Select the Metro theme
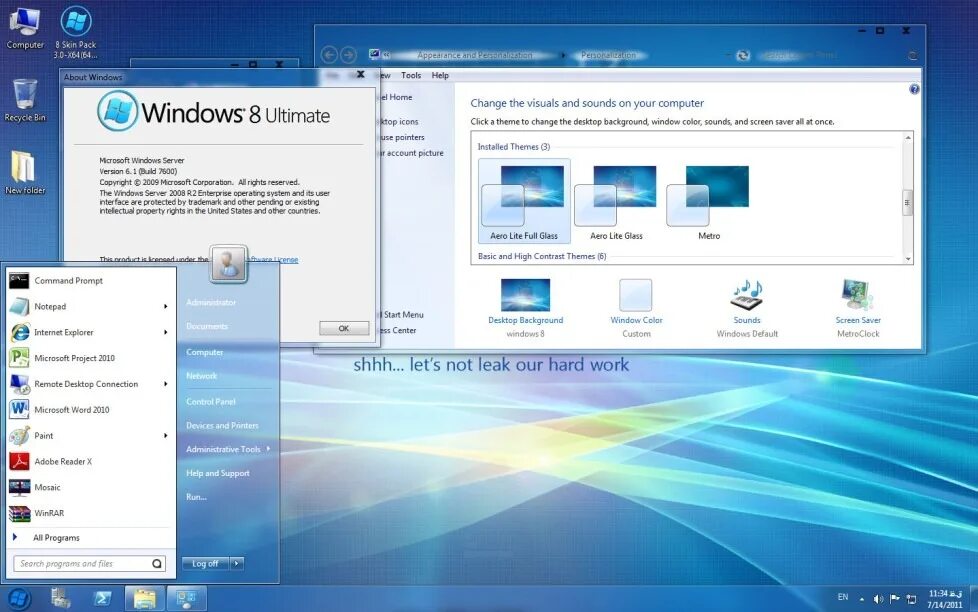This screenshot has height=612, width=978. click(709, 201)
